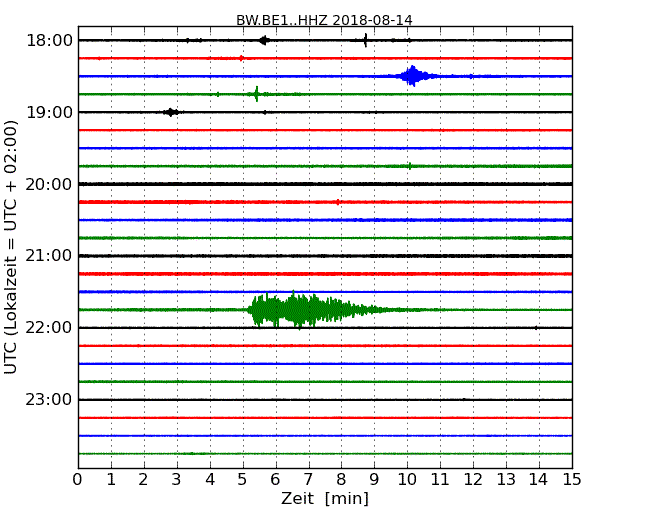
Task: Click the red blip near minute 7.9 below 20:00
Action: pos(338,202)
